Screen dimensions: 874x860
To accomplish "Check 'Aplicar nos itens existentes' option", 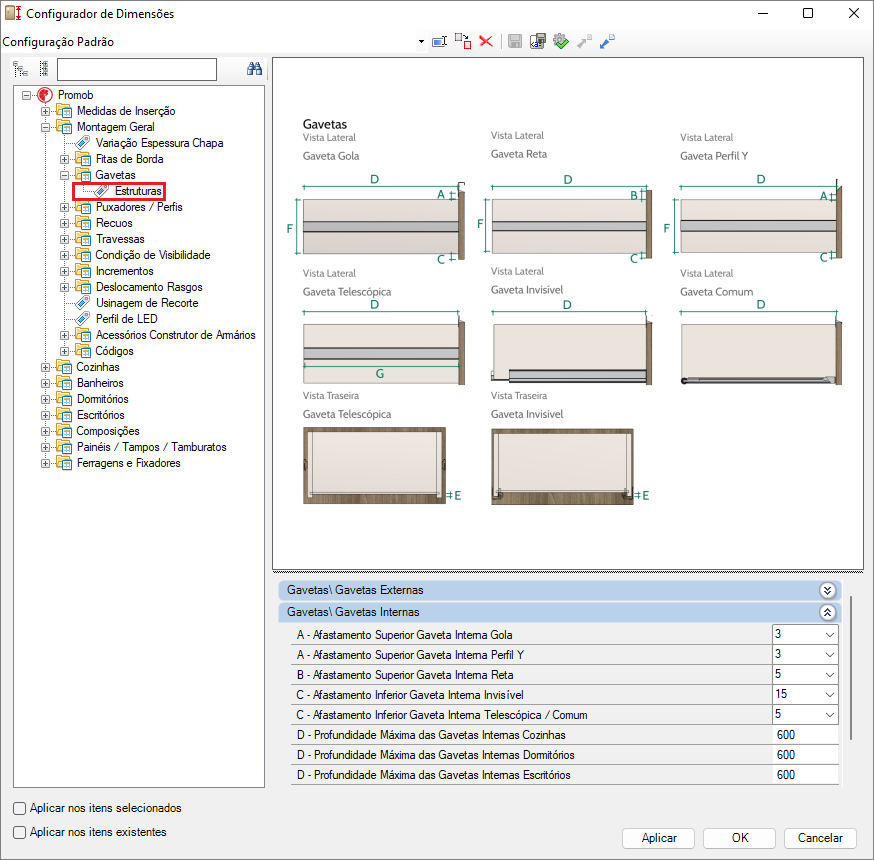I will pos(20,832).
